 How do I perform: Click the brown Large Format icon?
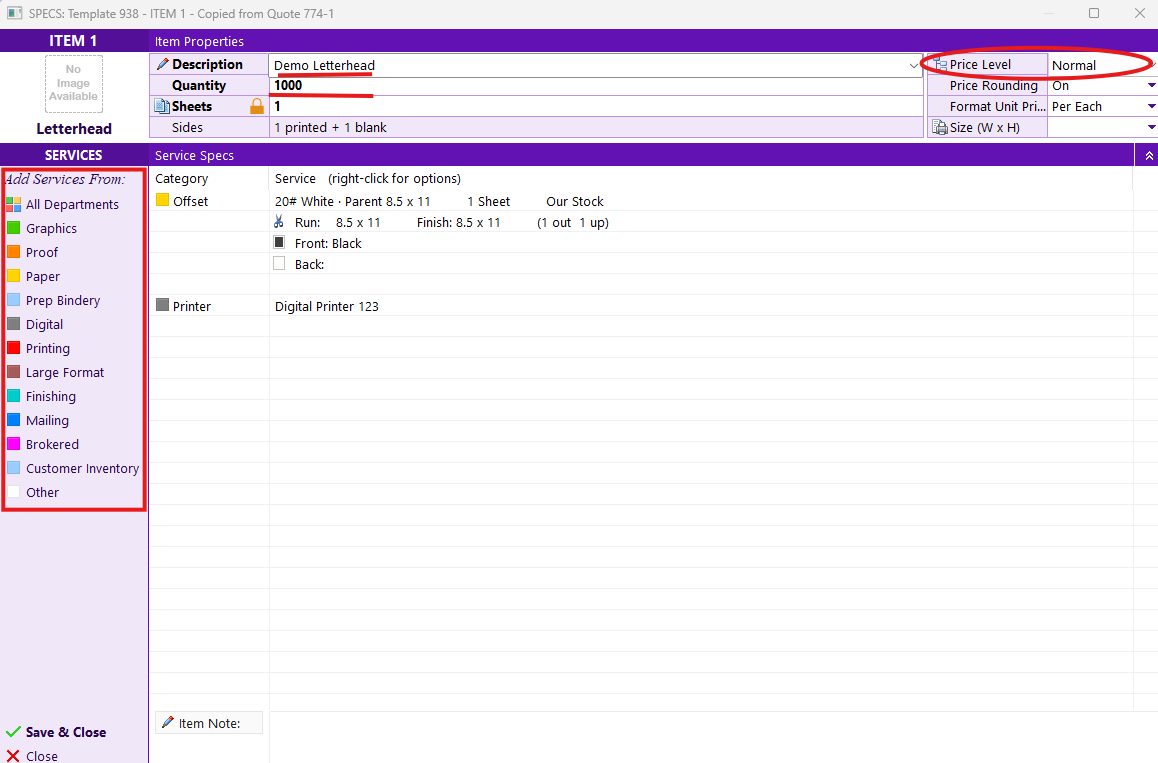click(x=13, y=372)
